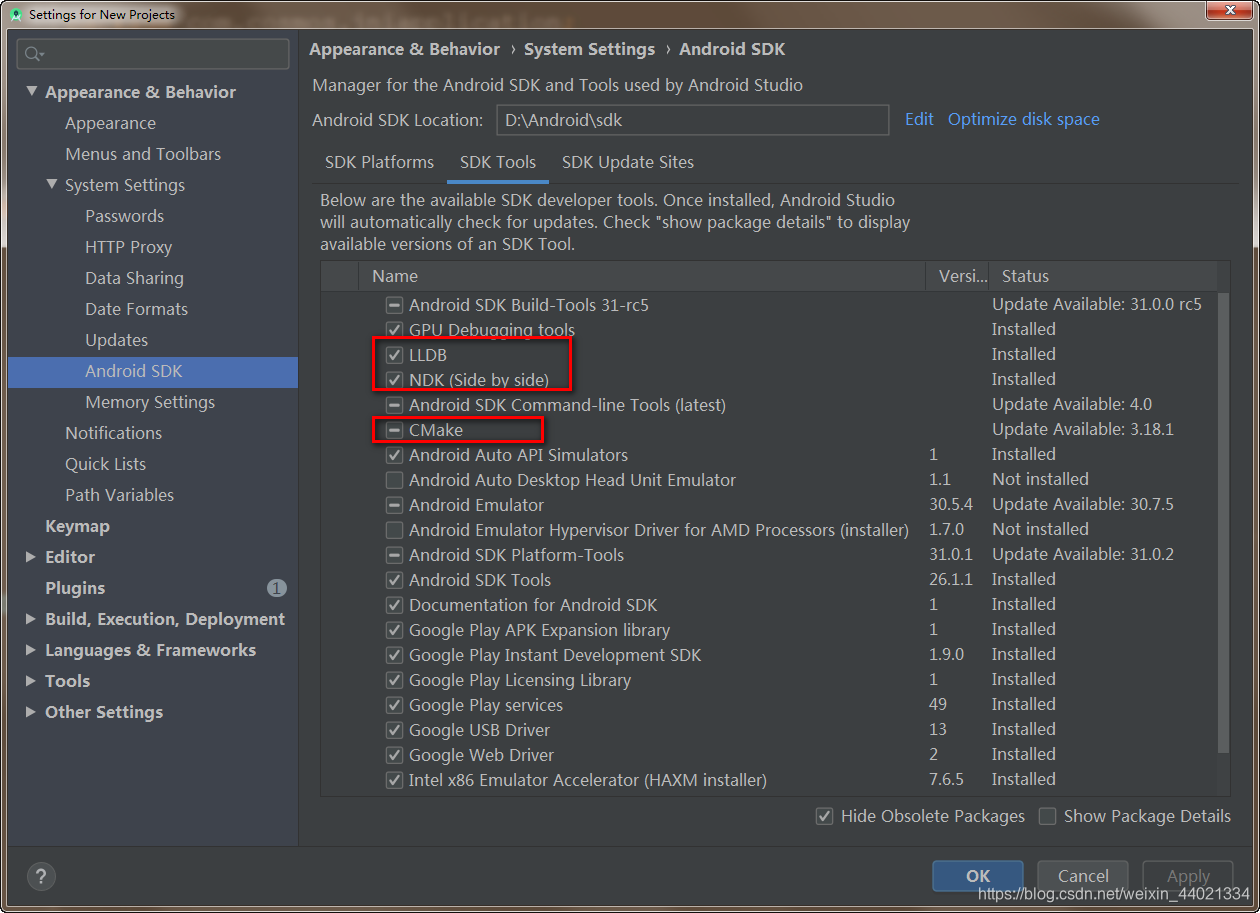Screen dimensions: 1260x913
Task: Select Date Formats settings
Action: [x=136, y=309]
